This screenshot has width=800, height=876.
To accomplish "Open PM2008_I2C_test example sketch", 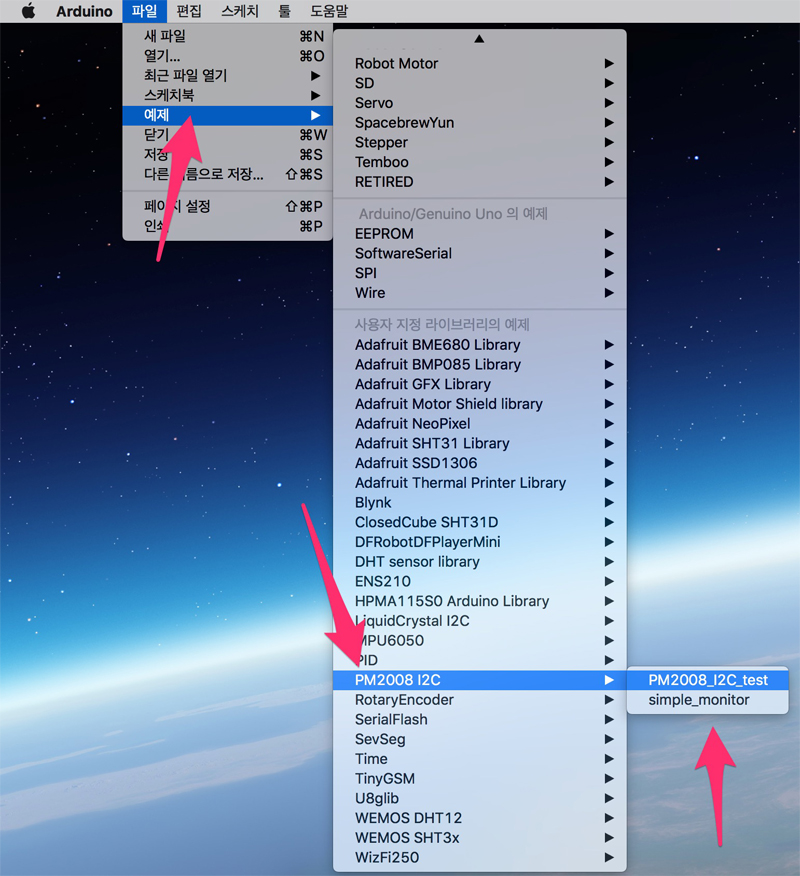I will (708, 680).
